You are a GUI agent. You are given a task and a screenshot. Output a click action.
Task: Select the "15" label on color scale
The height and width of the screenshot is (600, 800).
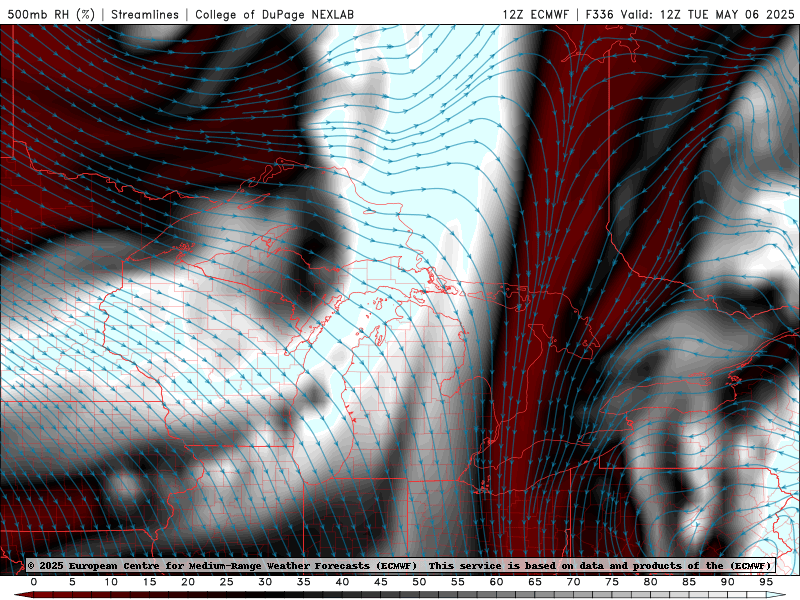[x=149, y=582]
